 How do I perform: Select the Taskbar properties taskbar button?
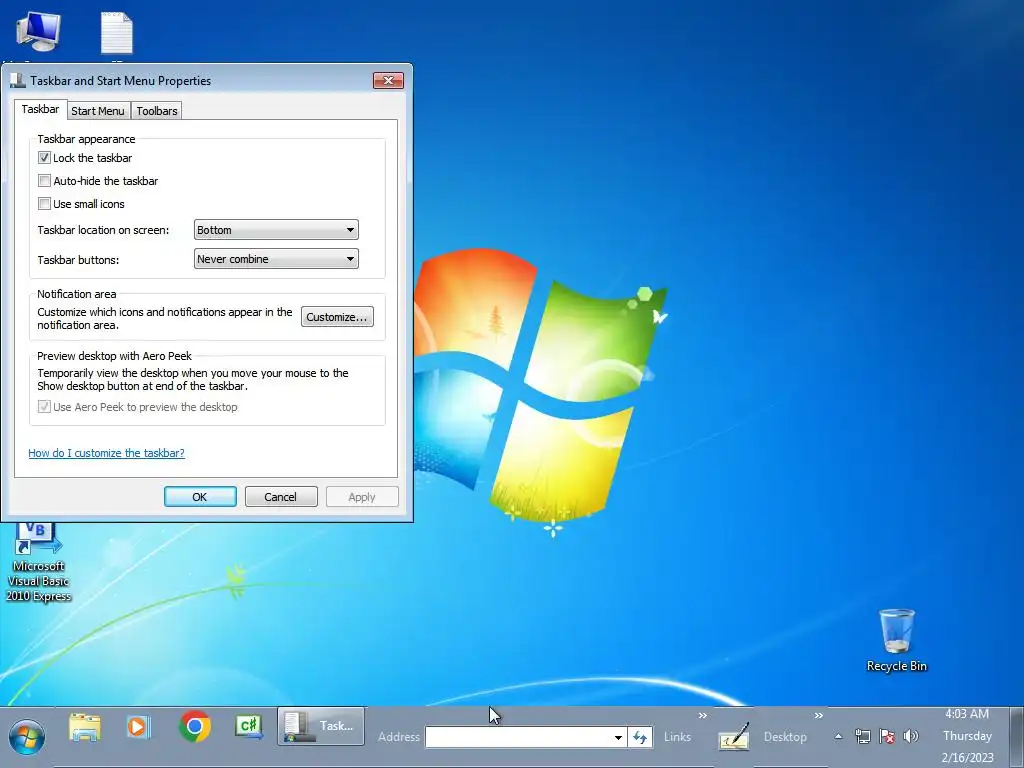click(x=321, y=726)
